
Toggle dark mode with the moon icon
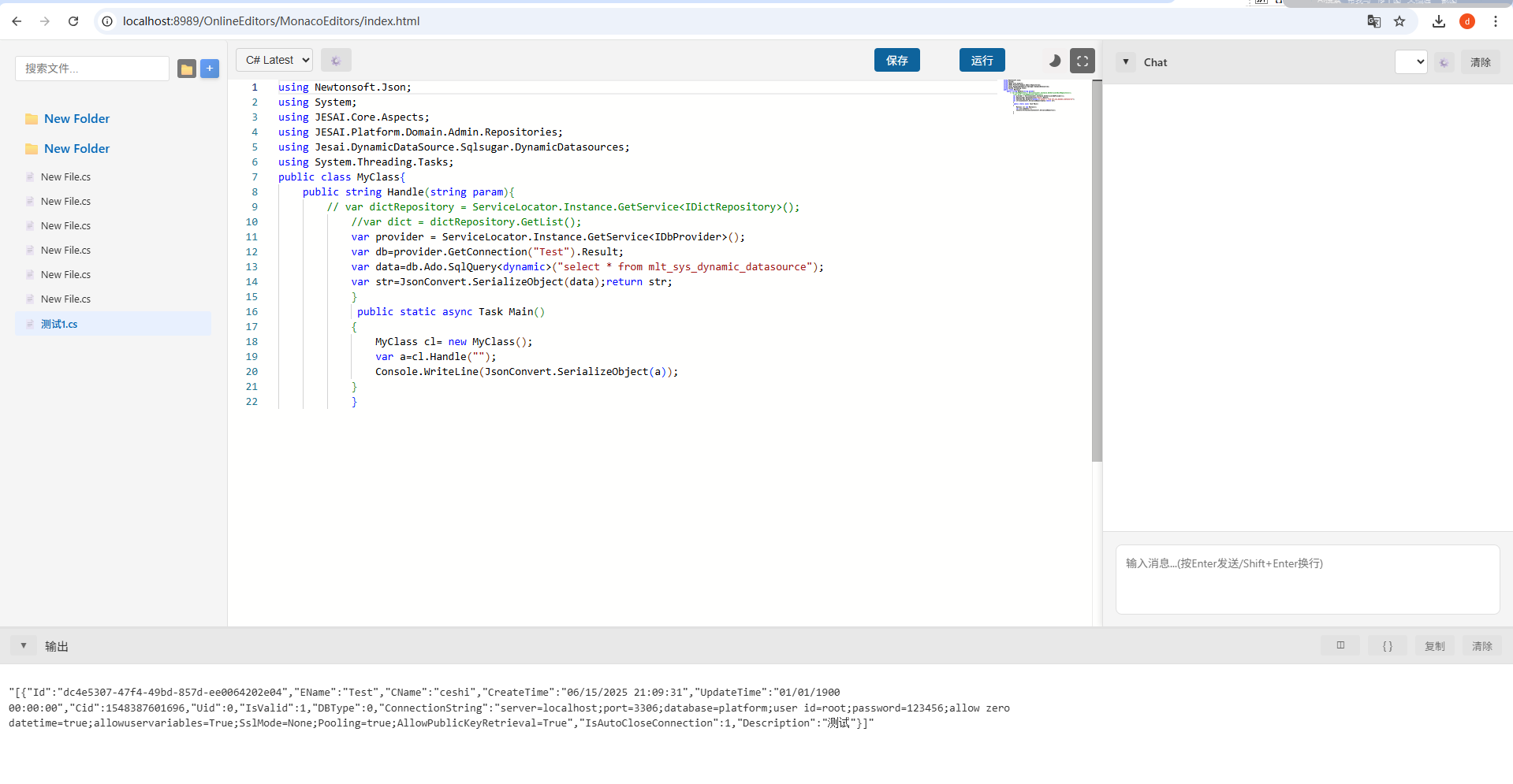[x=1054, y=61]
